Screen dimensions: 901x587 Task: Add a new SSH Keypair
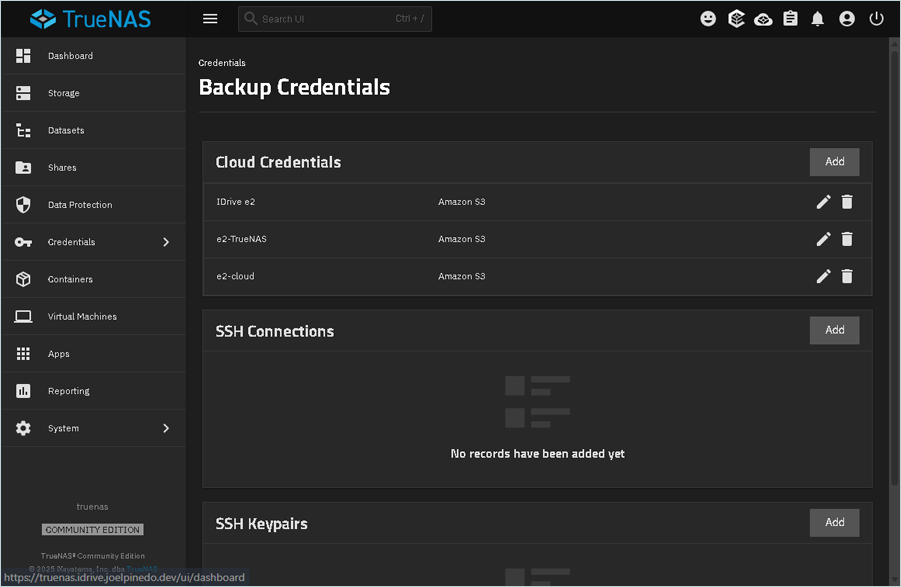click(834, 522)
